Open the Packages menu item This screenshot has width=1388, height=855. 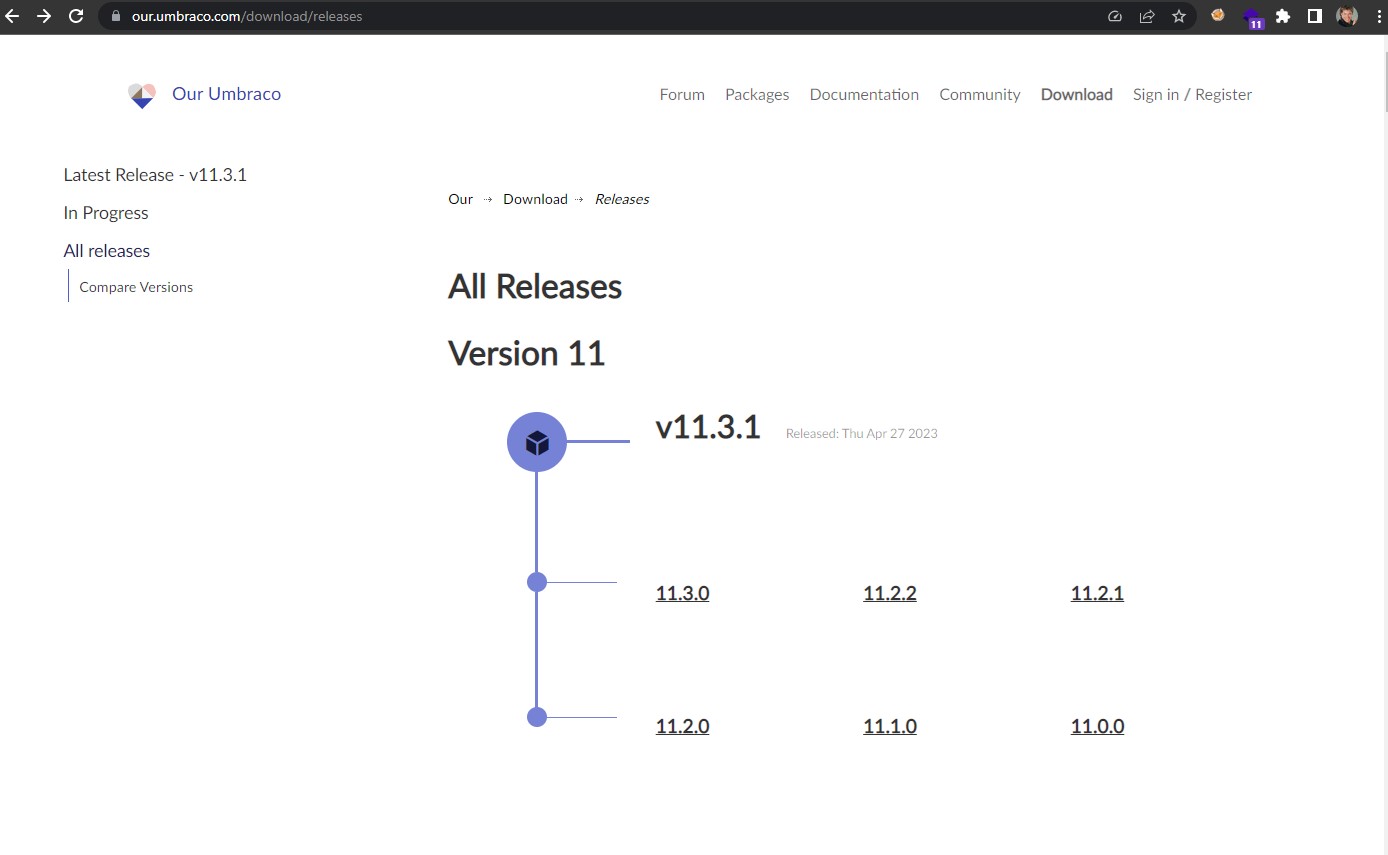coord(757,94)
